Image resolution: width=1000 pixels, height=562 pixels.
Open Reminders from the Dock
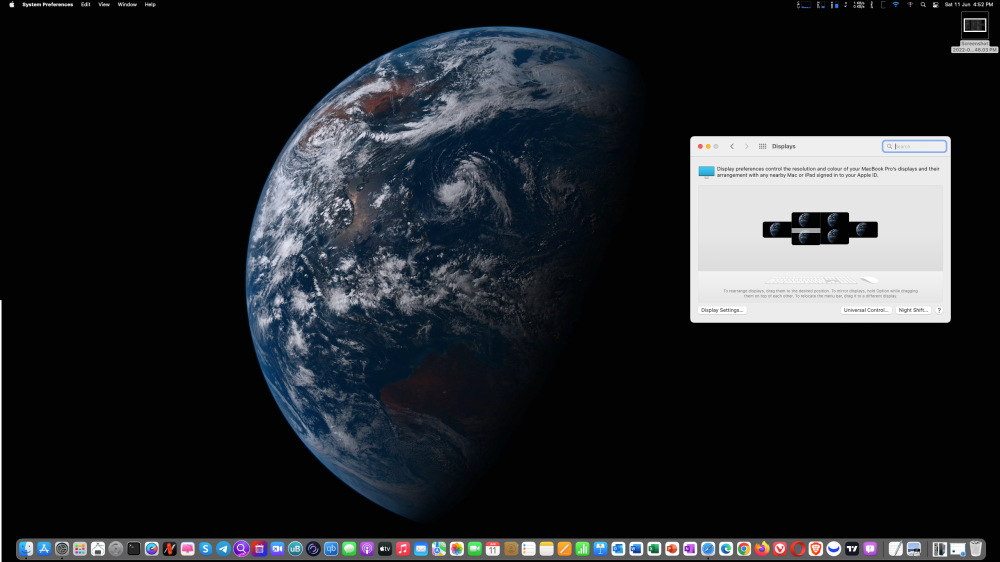[529, 549]
